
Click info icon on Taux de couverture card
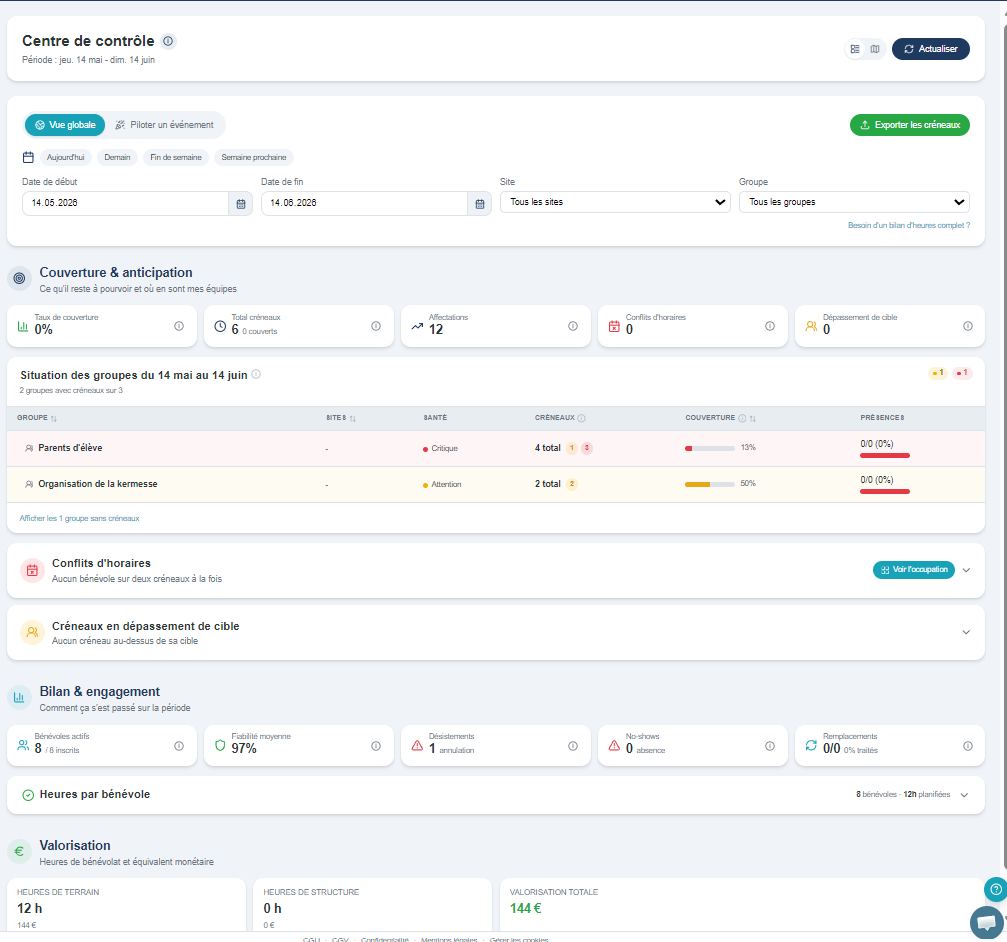click(x=179, y=326)
